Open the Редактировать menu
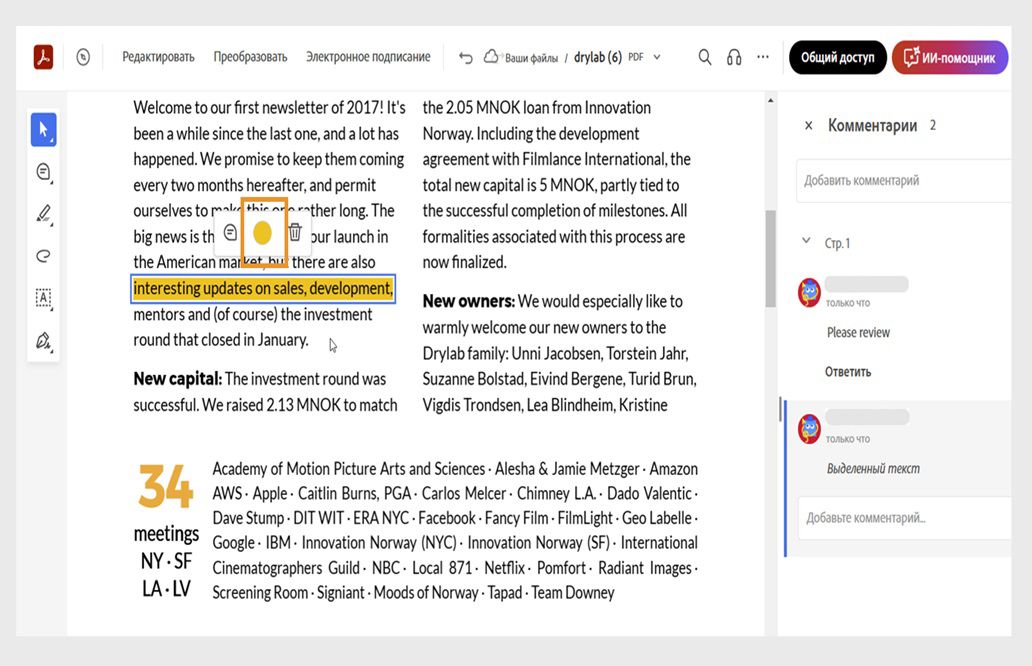This screenshot has width=1032, height=666. coord(158,57)
